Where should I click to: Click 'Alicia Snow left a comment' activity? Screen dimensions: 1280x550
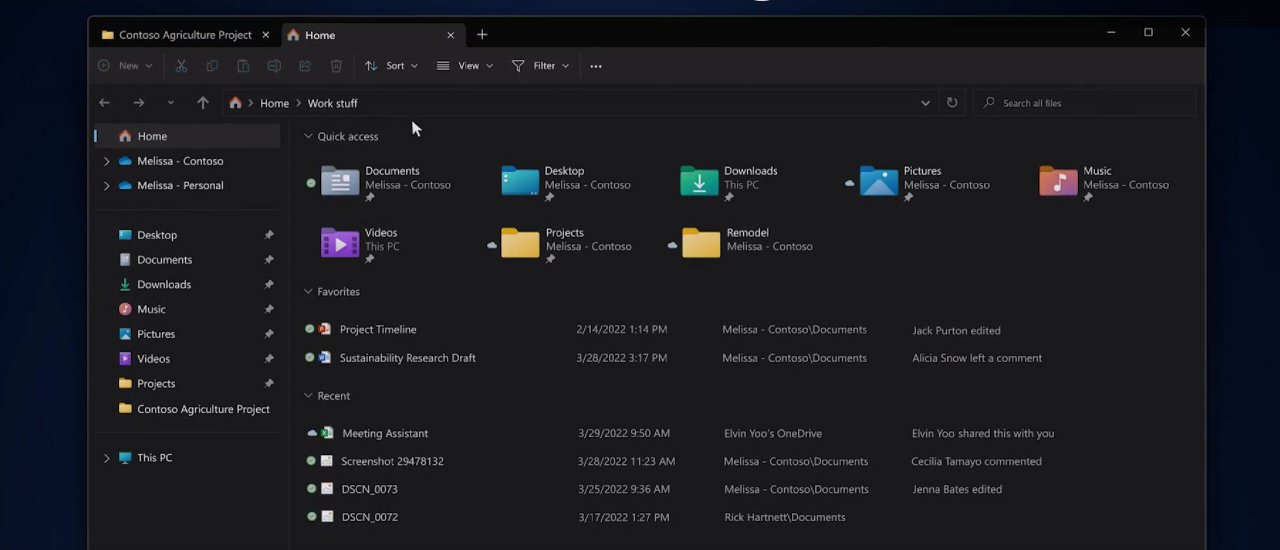(x=977, y=357)
